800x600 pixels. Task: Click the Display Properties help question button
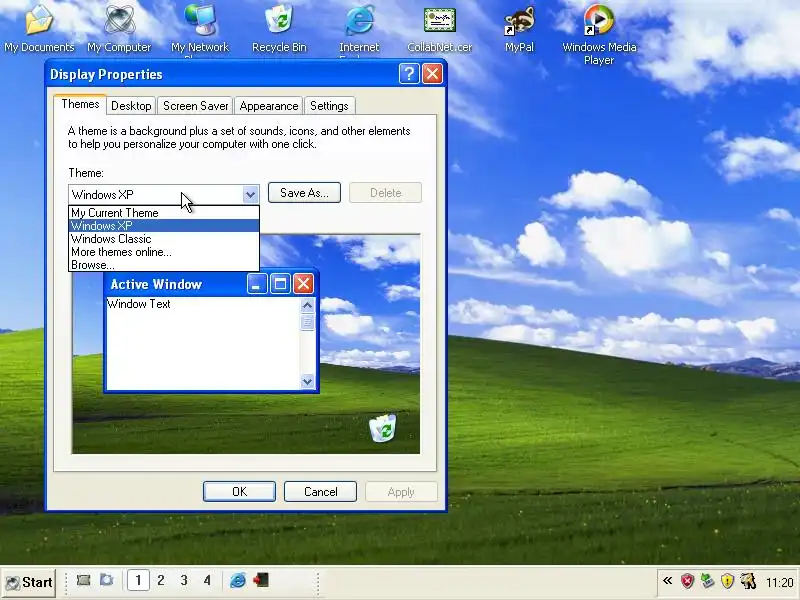coord(409,74)
